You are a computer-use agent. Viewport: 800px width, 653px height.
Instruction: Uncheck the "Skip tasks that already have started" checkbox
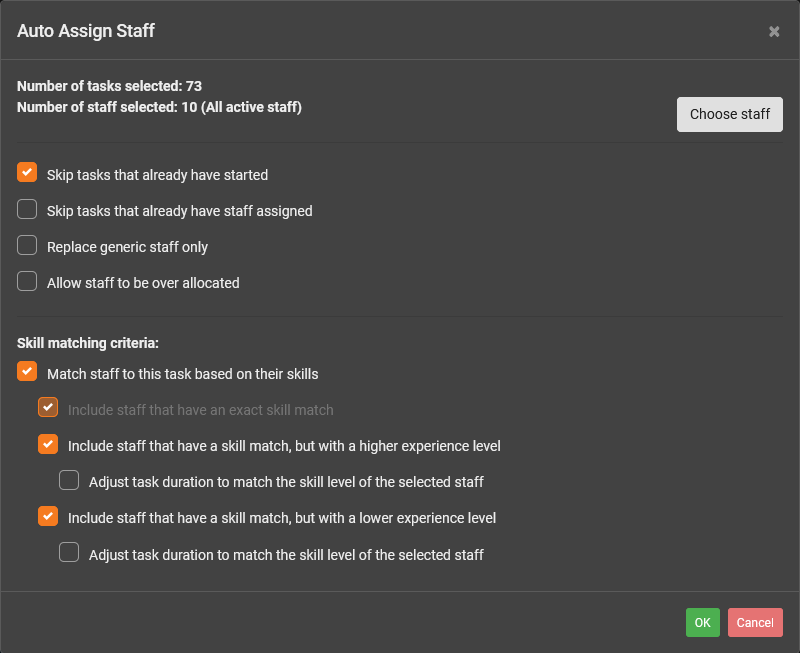click(x=27, y=173)
